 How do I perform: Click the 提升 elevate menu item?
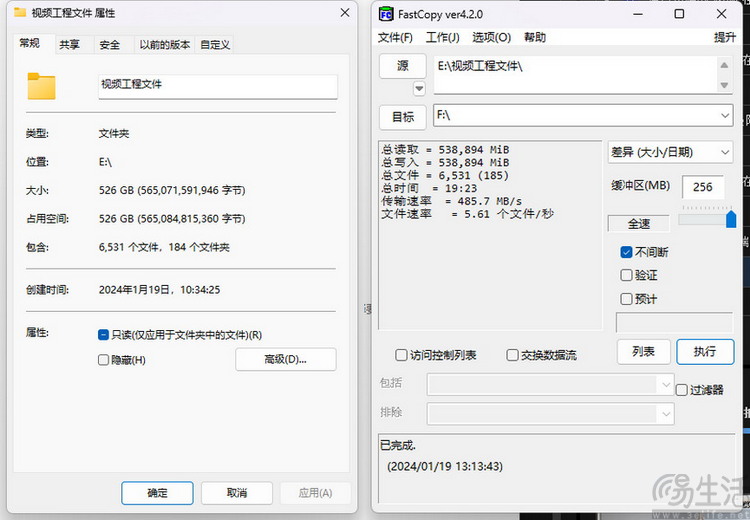(x=725, y=37)
